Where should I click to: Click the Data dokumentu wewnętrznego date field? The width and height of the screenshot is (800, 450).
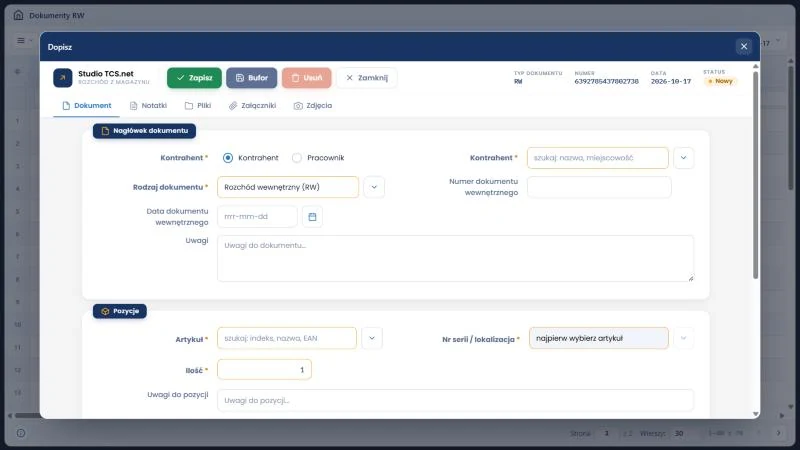click(257, 217)
